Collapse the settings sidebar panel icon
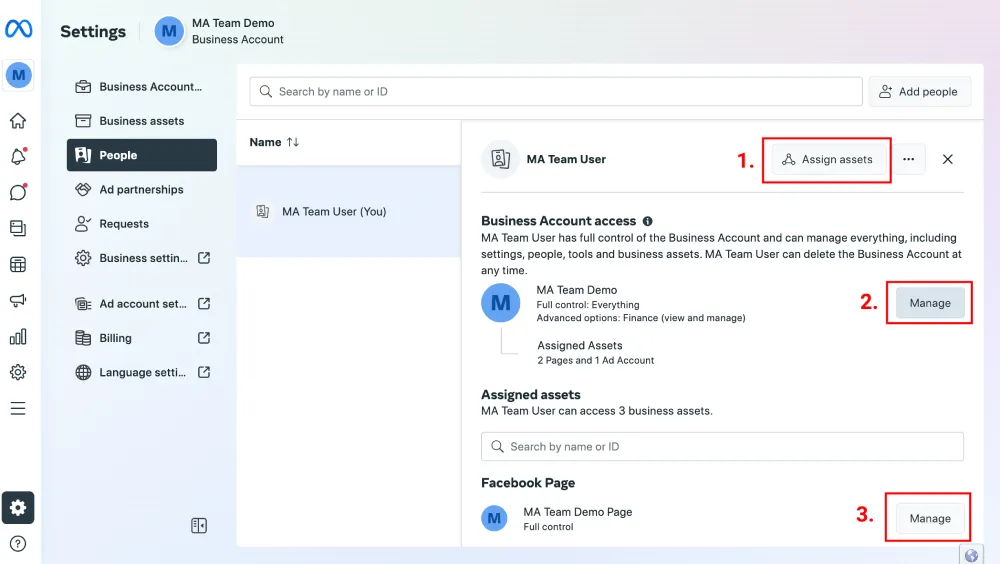1000x564 pixels. (199, 526)
